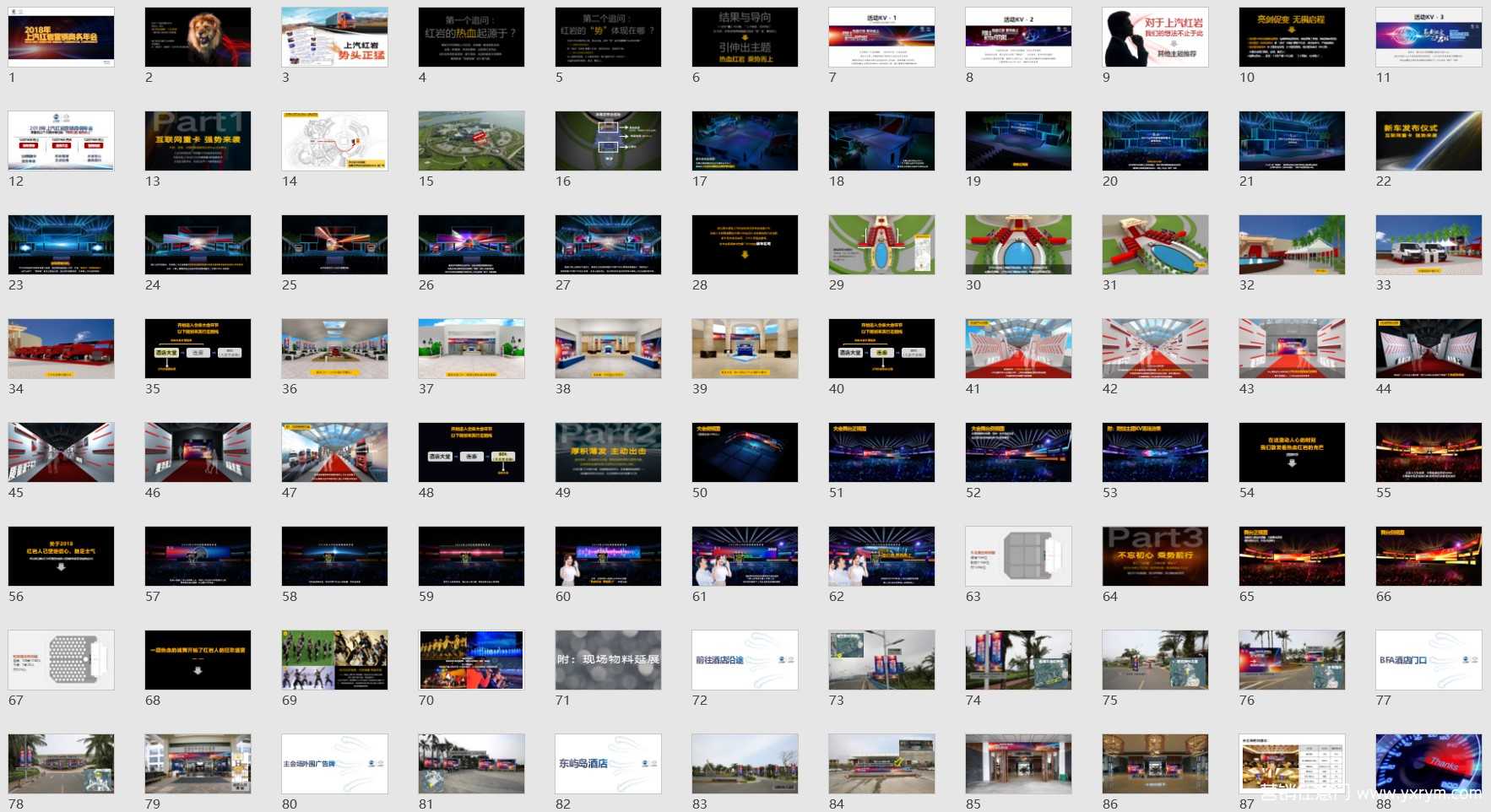Image resolution: width=1491 pixels, height=812 pixels.
Task: Select slide 45 tunnel thumbnail
Action: 61,452
